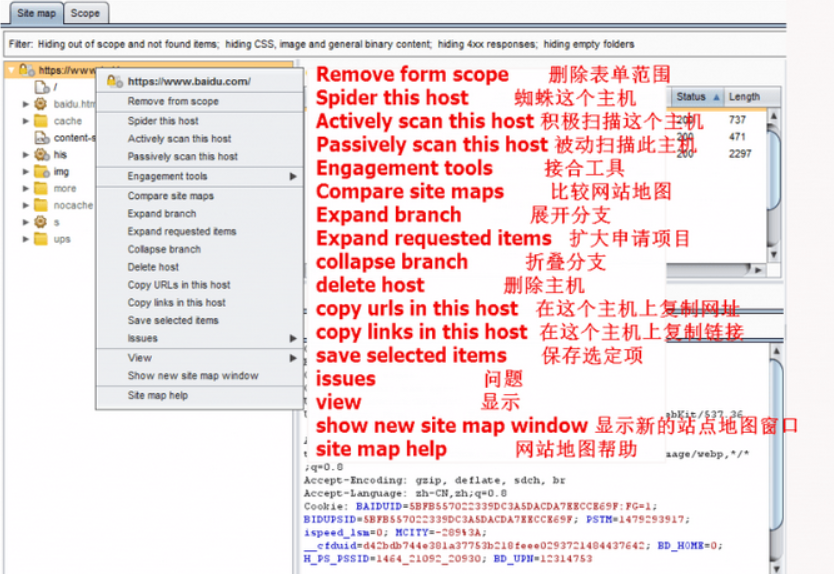Viewport: 834px width, 574px height.
Task: Choose Spider this host from context menu
Action: click(163, 120)
